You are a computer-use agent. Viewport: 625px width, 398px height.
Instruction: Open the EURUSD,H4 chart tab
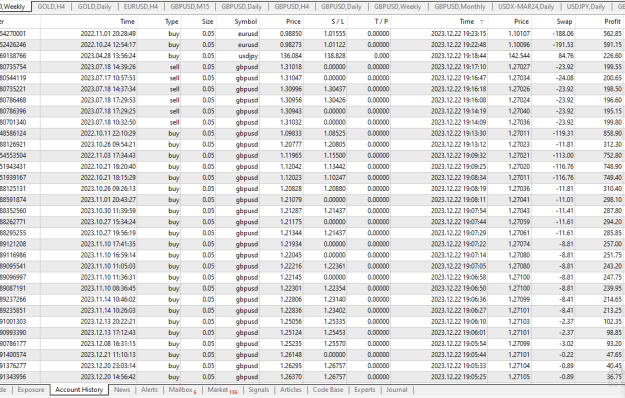tap(141, 7)
